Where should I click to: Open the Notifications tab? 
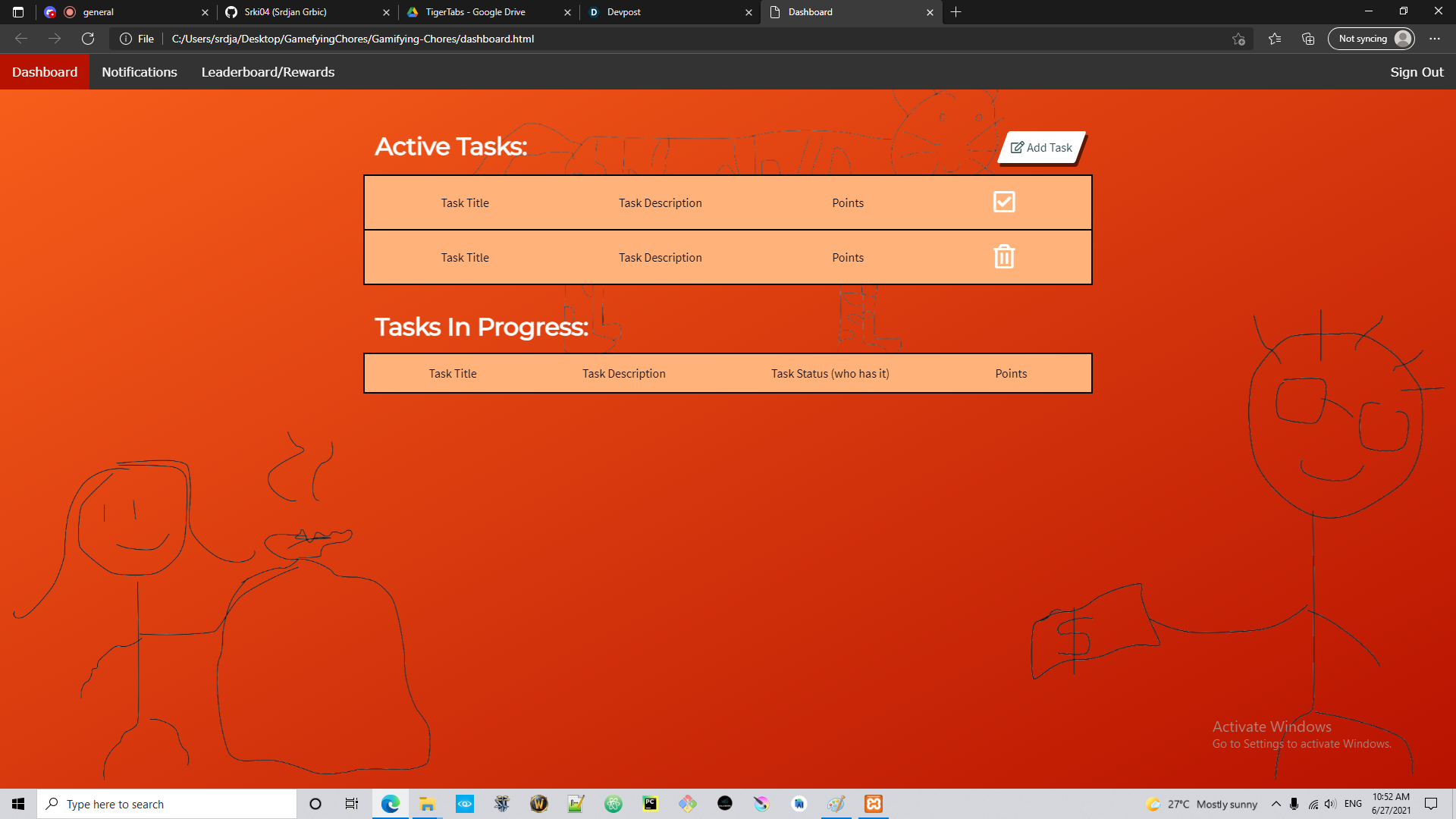click(x=140, y=72)
